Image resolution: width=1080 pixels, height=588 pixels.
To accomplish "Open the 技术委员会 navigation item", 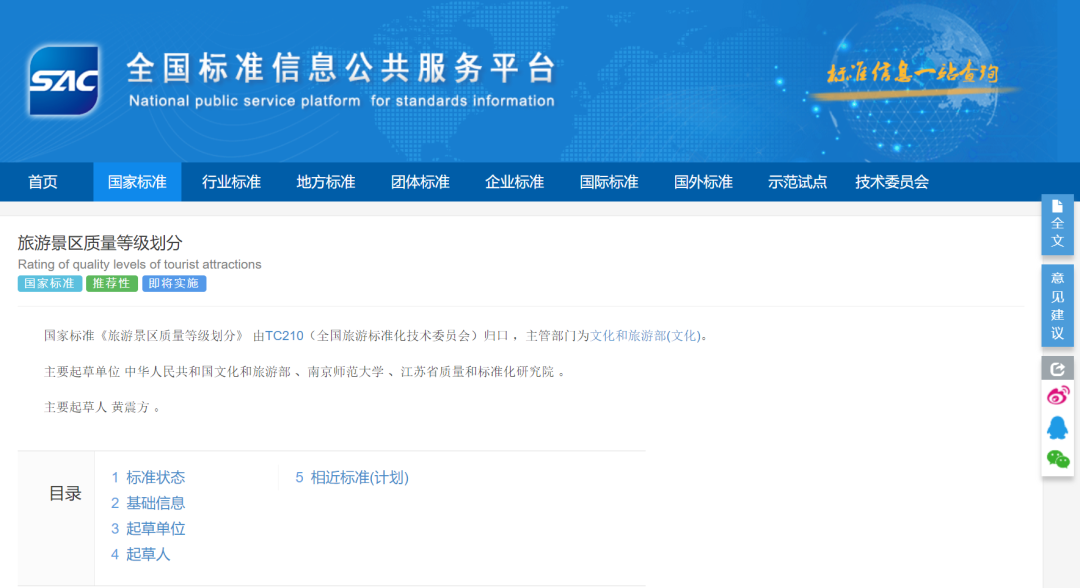I will [892, 182].
